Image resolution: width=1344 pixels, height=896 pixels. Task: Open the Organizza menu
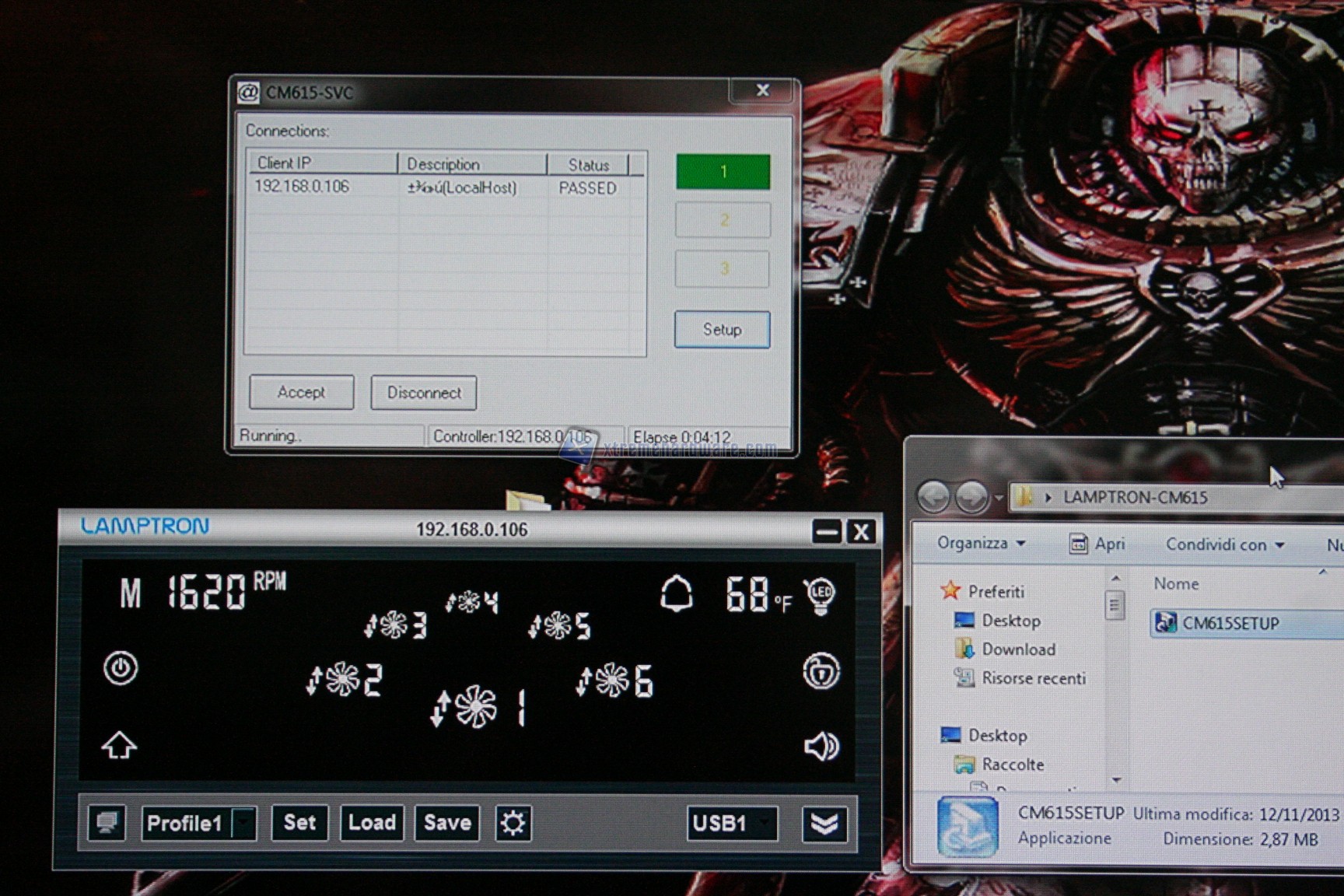[981, 543]
